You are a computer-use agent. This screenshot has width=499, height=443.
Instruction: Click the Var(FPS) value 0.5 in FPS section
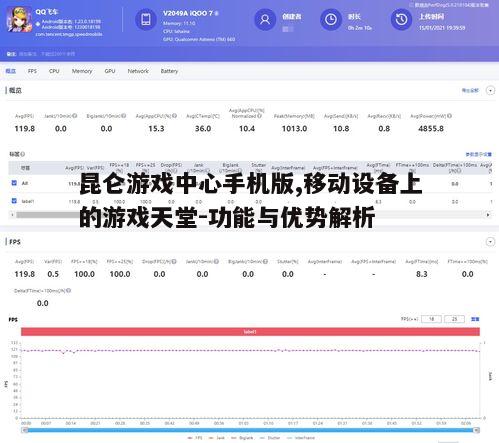(53, 274)
